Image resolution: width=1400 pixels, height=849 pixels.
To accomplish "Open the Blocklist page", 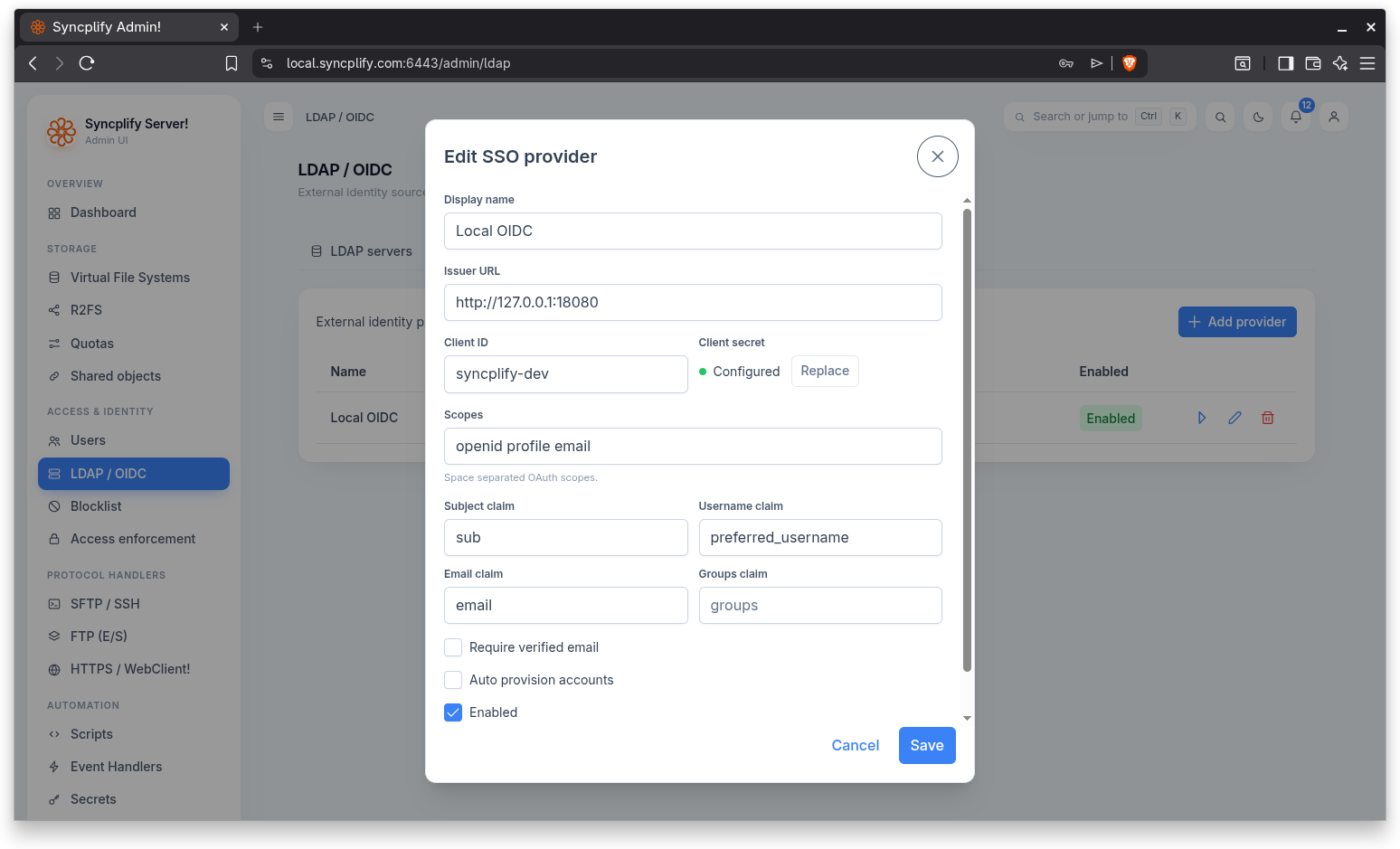I will coord(134,506).
